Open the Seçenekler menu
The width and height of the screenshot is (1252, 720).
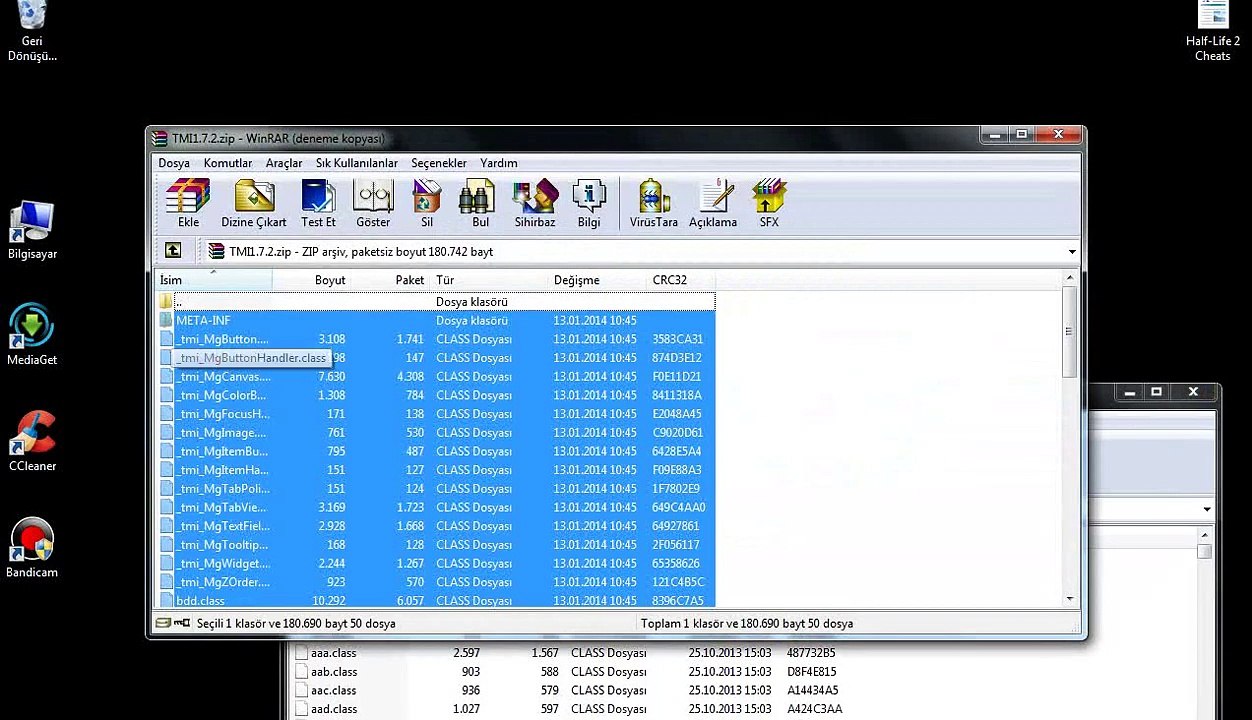(x=439, y=163)
